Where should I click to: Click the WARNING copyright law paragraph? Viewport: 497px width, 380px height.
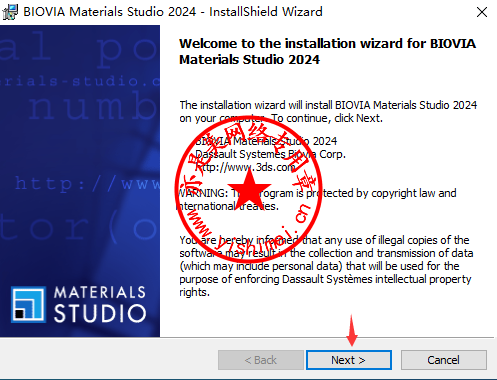coord(317,199)
